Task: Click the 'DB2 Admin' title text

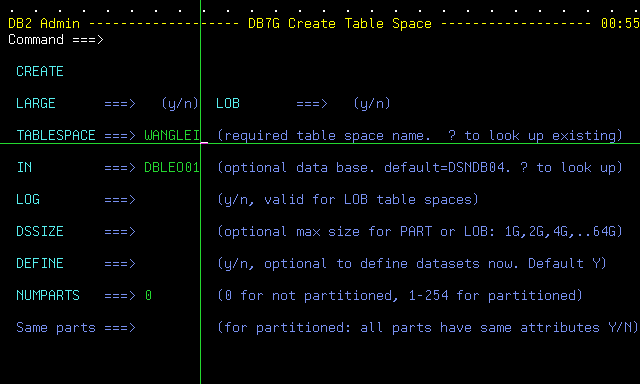Action: 44,24
